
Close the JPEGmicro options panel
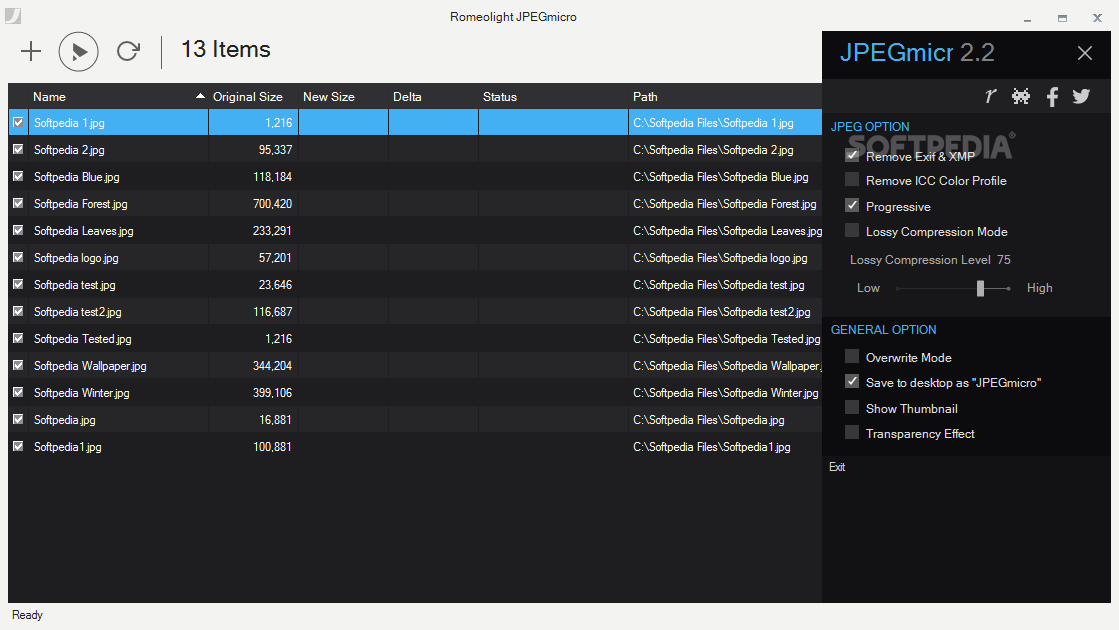point(1085,53)
